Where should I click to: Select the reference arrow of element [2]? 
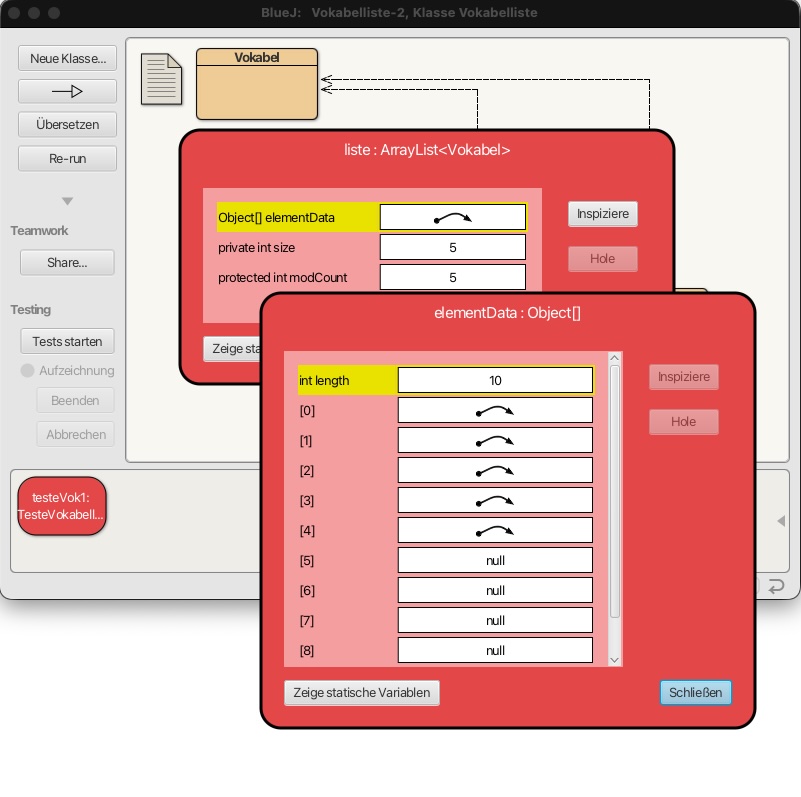(495, 471)
